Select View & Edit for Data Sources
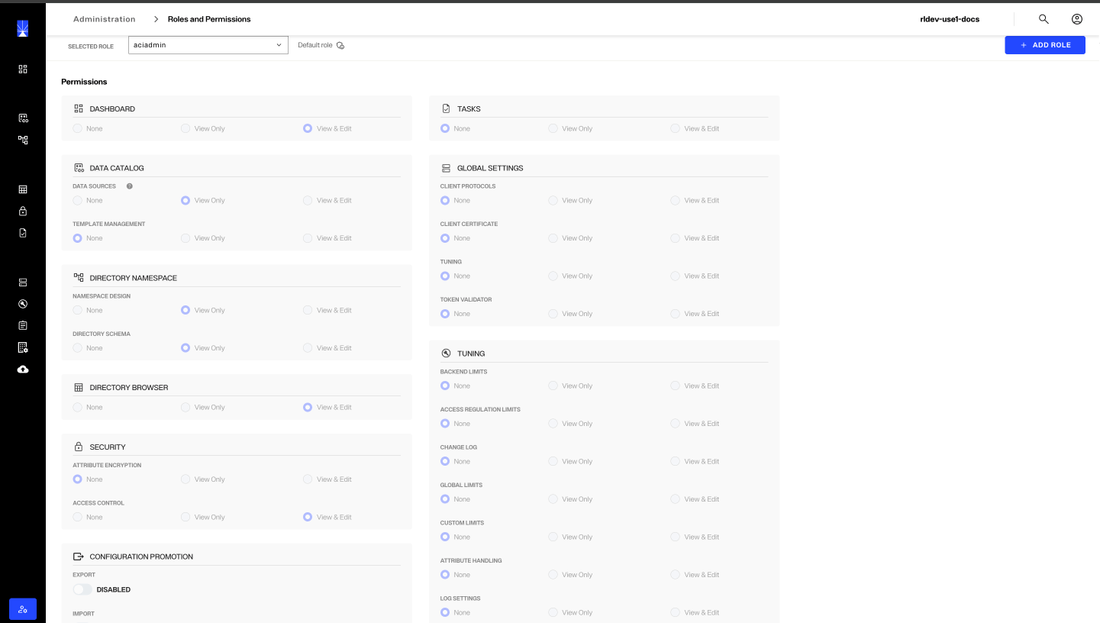1100x623 pixels. (307, 201)
